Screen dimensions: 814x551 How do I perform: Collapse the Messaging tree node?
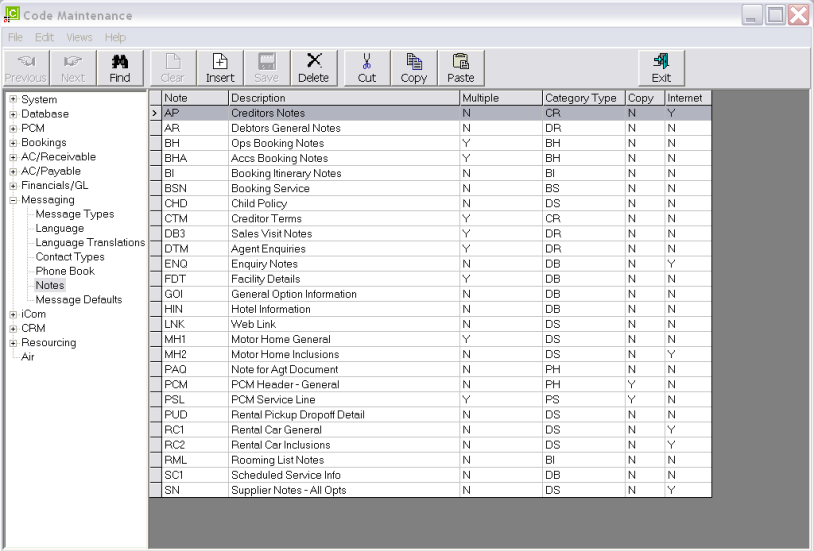[x=13, y=200]
